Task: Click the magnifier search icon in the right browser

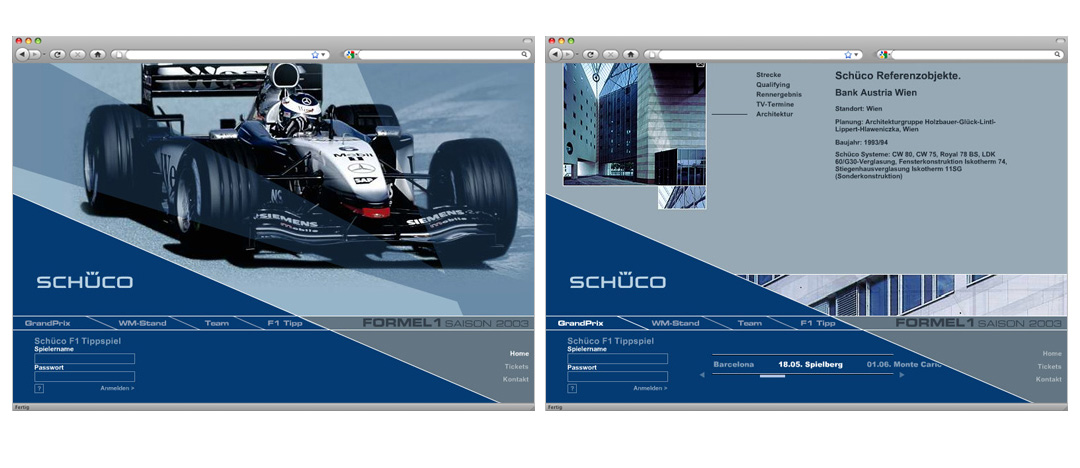Action: point(1057,54)
